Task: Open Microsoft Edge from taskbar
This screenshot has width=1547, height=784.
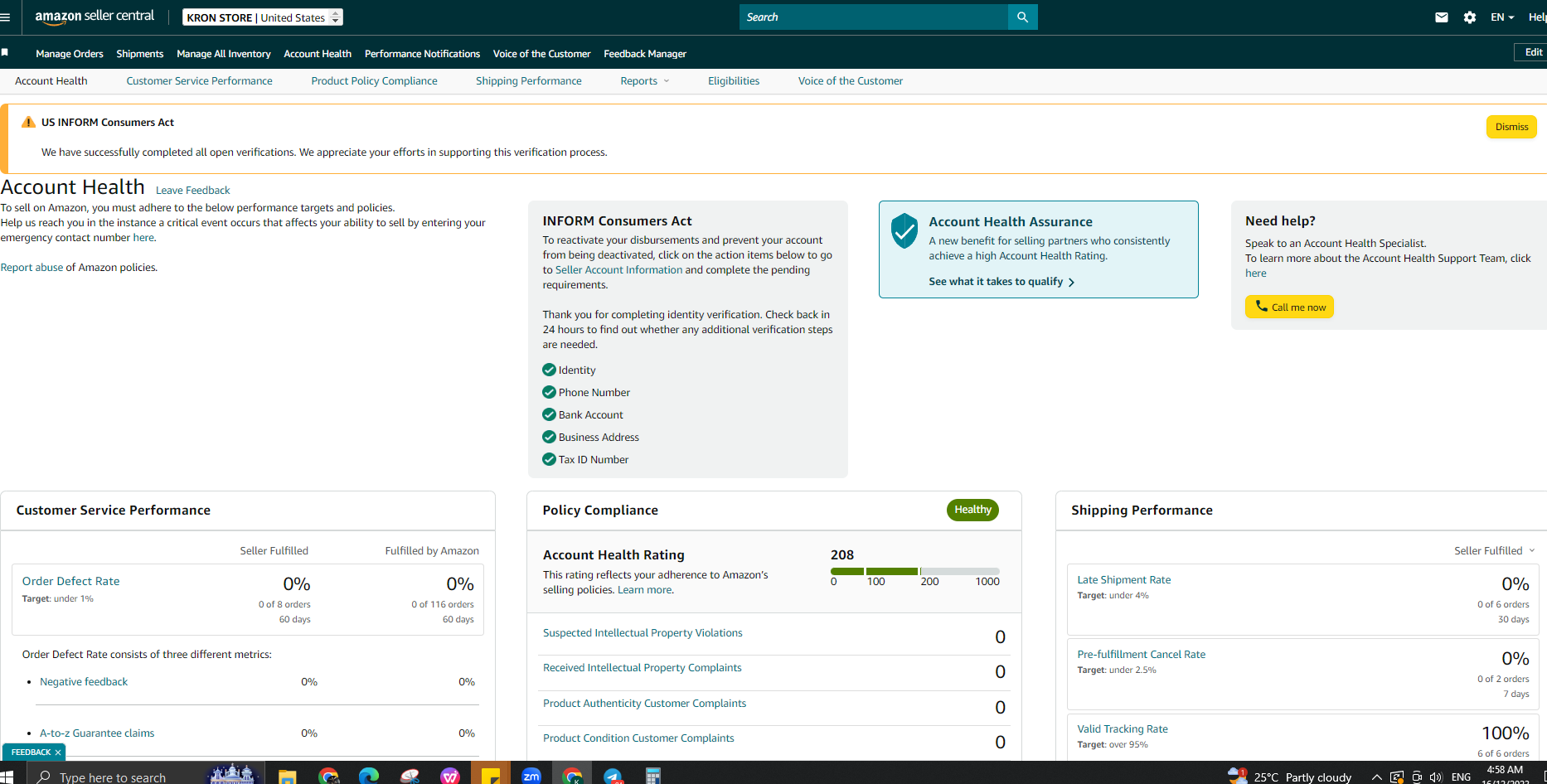Action: pyautogui.click(x=369, y=777)
